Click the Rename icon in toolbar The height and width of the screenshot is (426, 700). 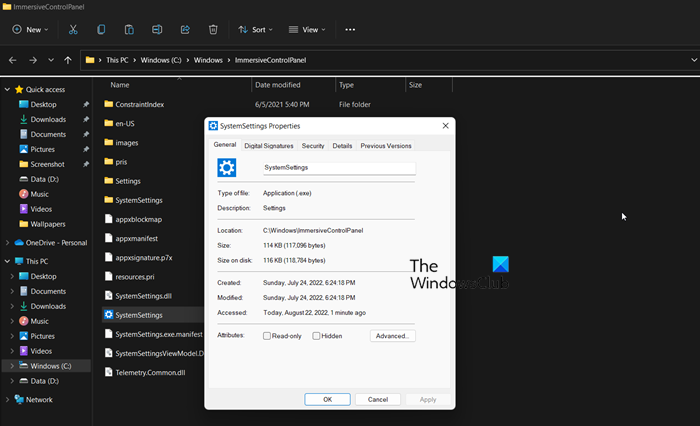tap(157, 30)
